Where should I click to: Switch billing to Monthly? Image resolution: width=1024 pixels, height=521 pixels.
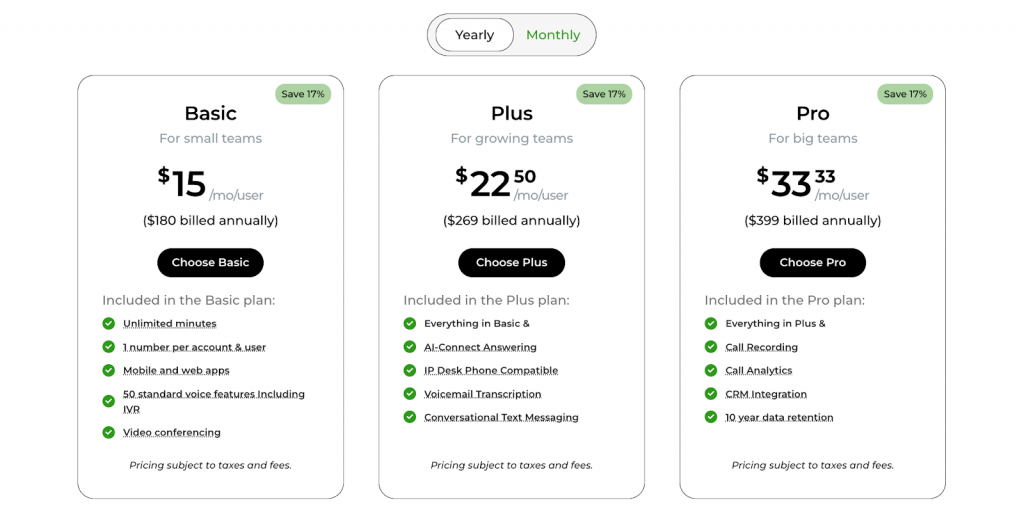553,35
